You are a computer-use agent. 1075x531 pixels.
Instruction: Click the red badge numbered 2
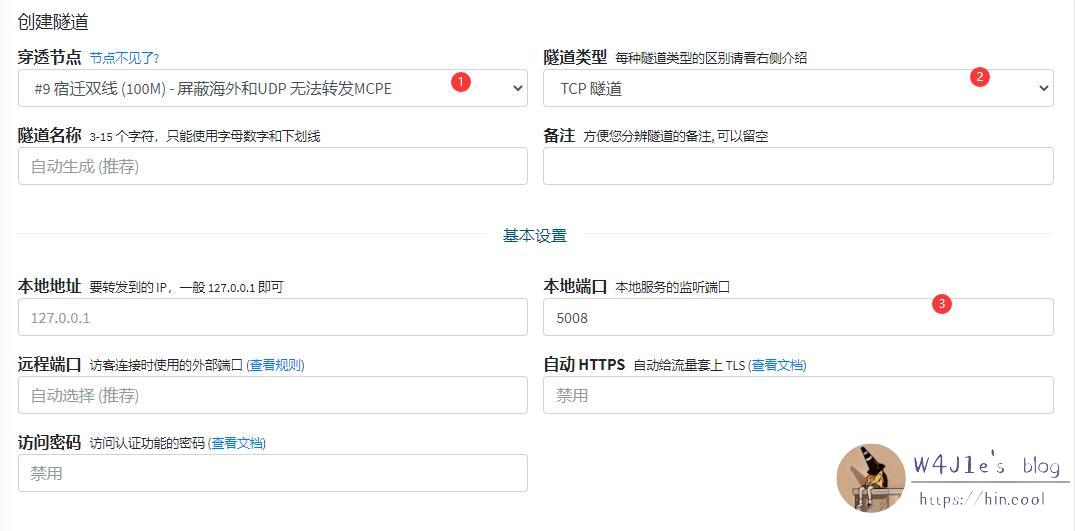(x=979, y=77)
